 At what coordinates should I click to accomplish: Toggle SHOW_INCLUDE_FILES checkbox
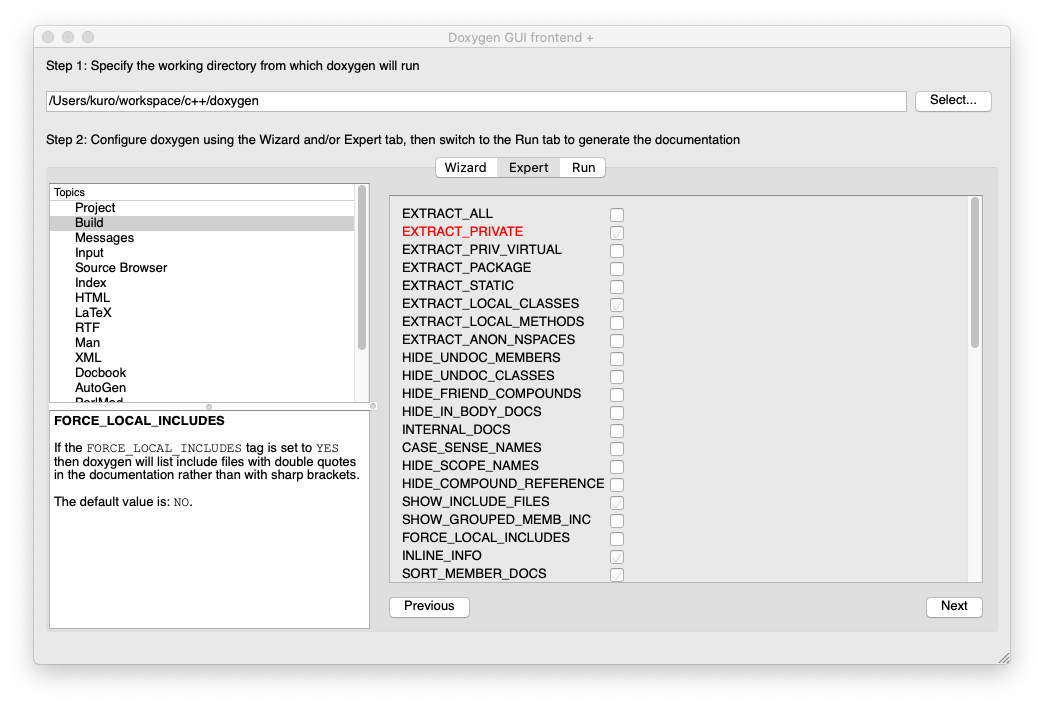tap(617, 502)
